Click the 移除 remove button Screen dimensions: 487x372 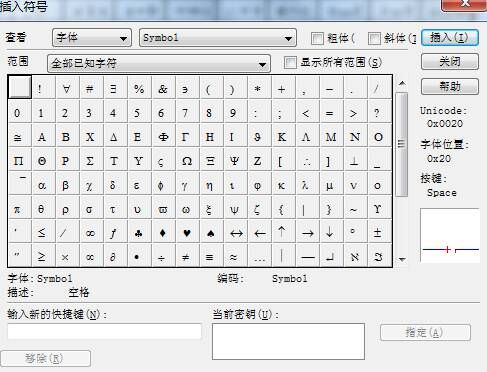(46, 358)
